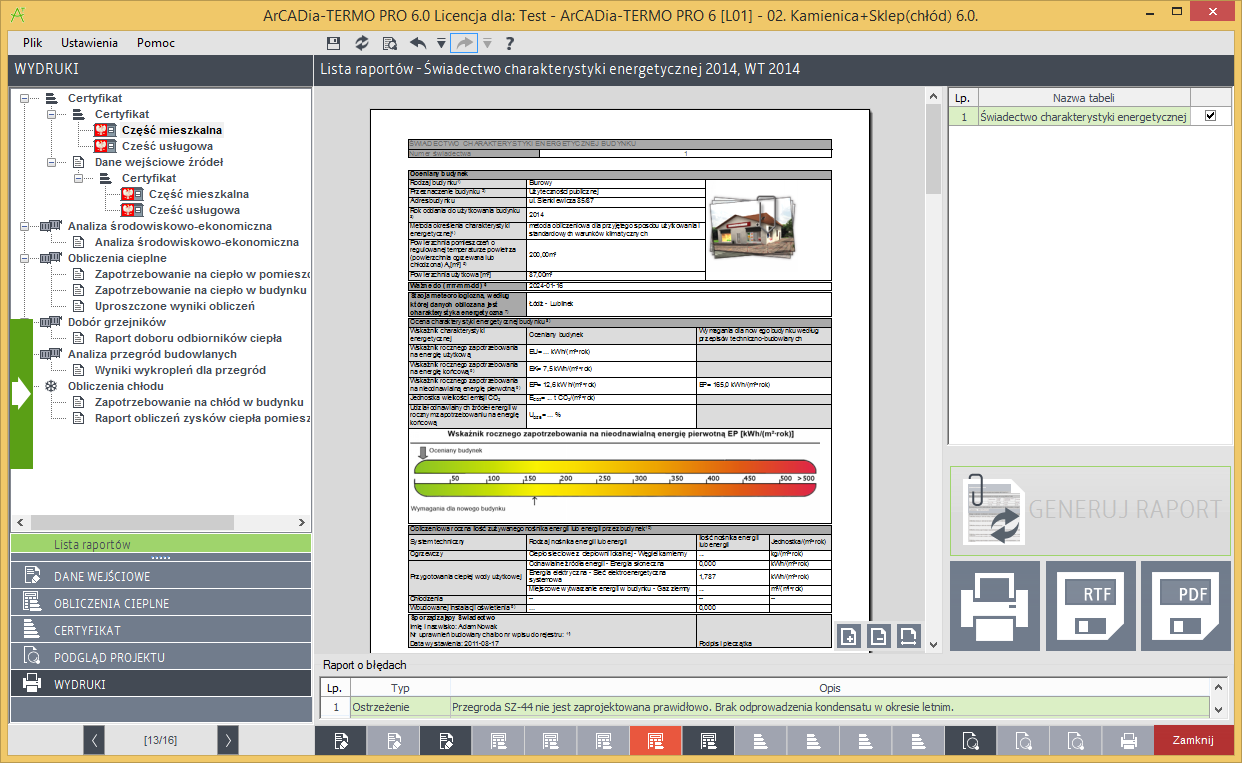Collapse the second-level Certyfikat node under root
The width and height of the screenshot is (1242, 763).
(x=50, y=114)
